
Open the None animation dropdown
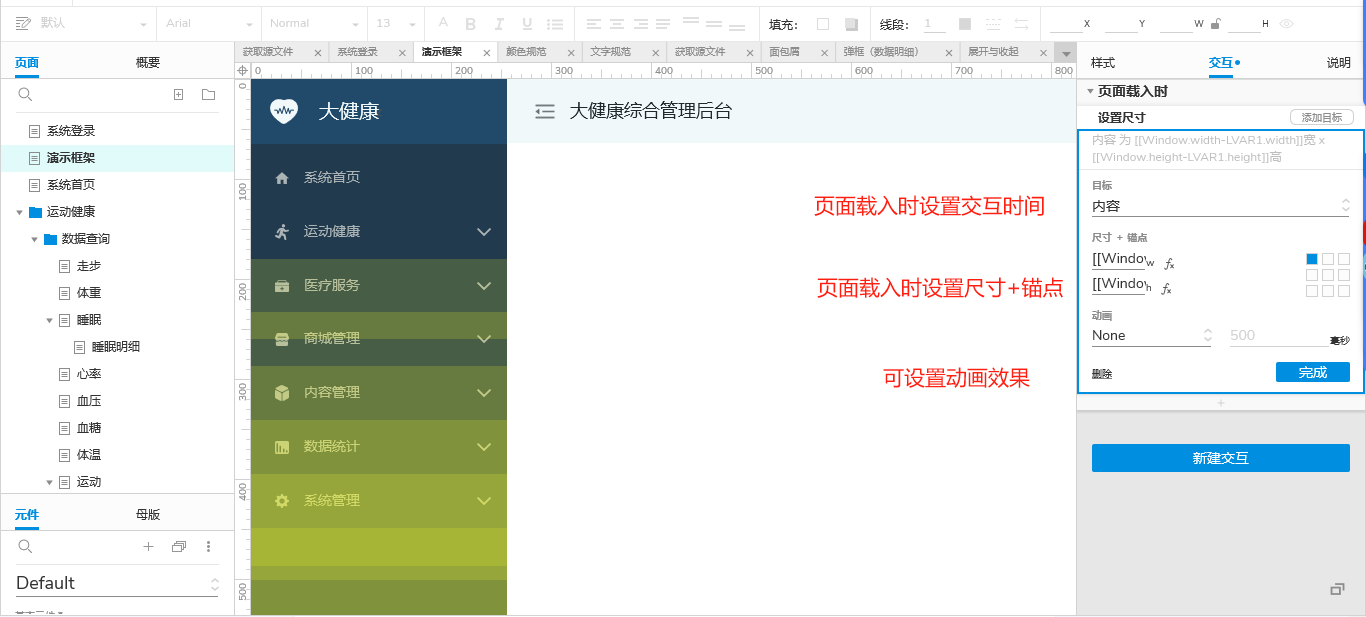(1152, 336)
